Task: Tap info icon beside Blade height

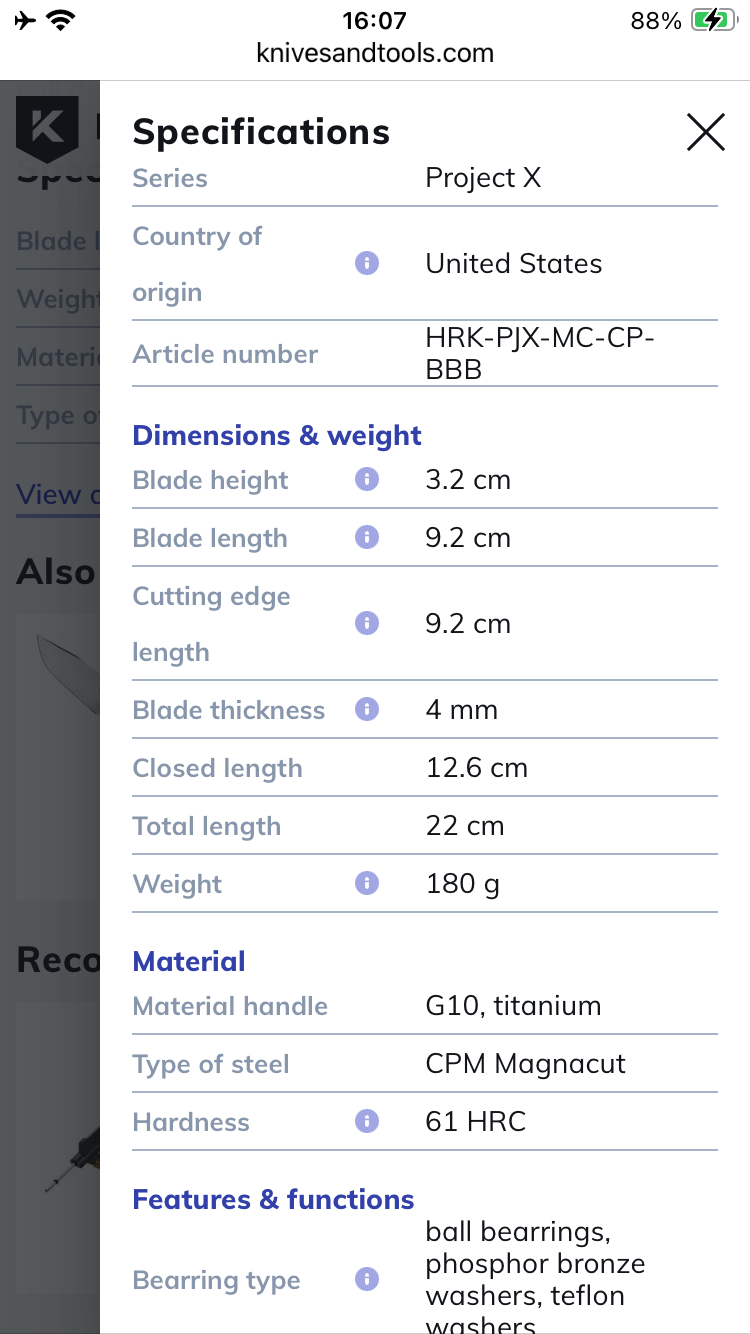Action: (x=367, y=480)
